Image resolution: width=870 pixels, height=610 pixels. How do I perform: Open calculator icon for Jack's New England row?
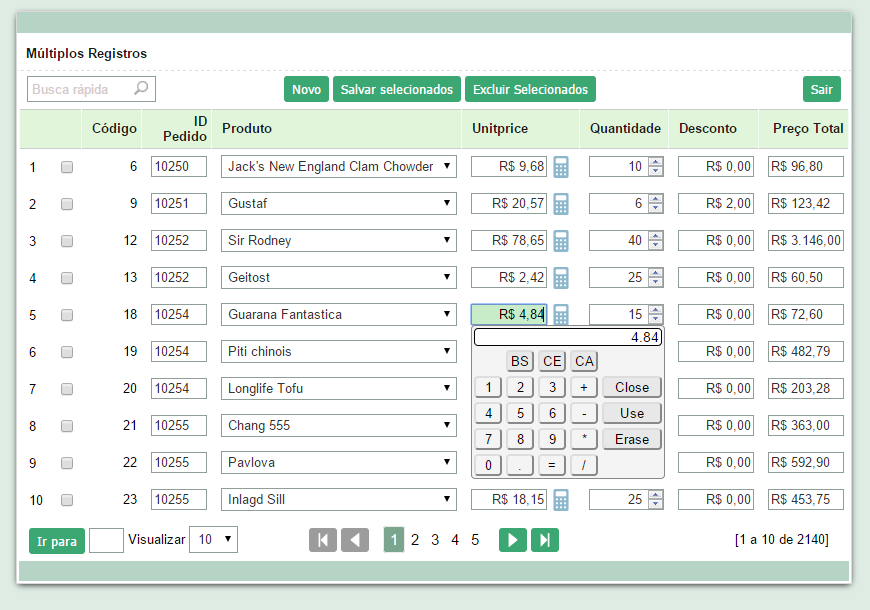561,167
